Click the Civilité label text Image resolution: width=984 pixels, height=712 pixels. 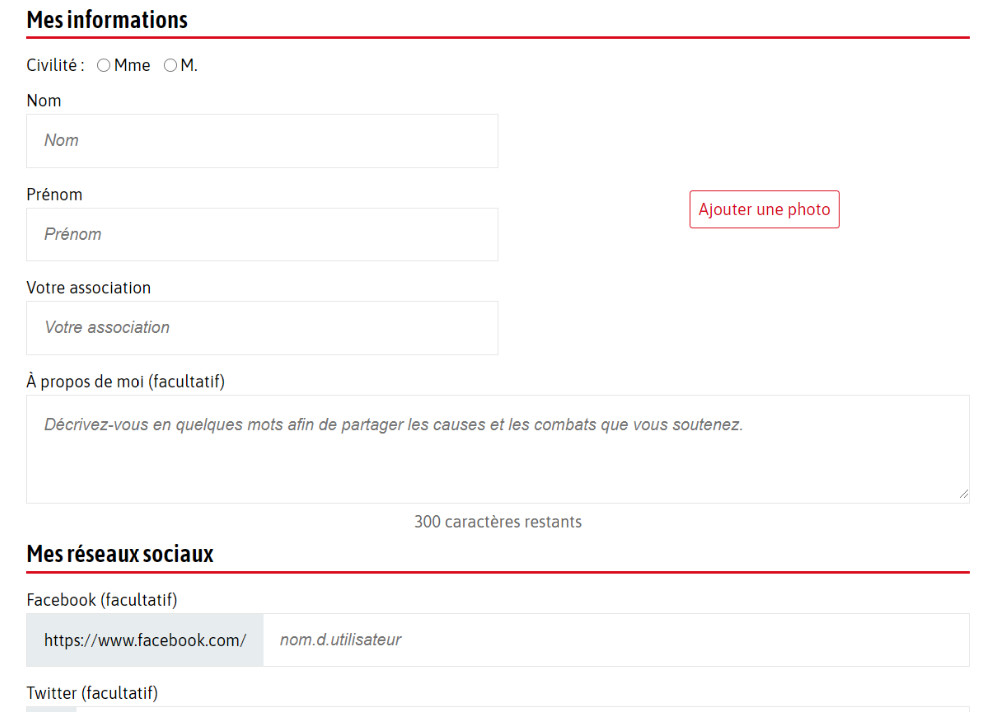tap(55, 66)
